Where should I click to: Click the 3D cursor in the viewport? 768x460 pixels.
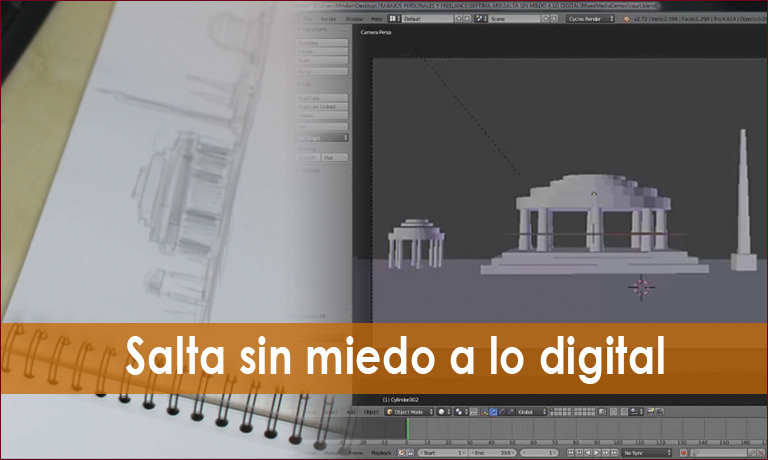641,288
